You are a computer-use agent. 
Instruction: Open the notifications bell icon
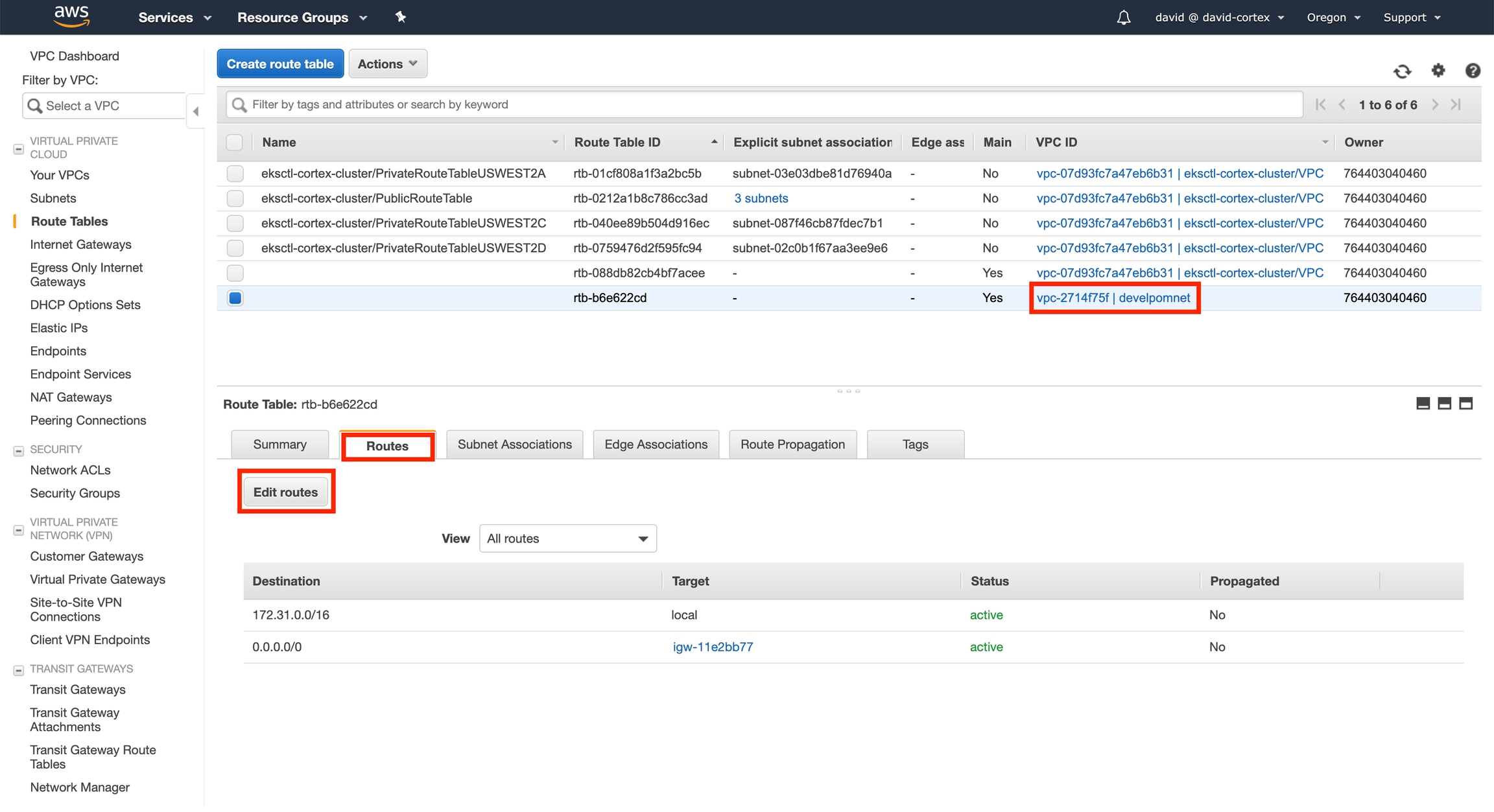(x=1123, y=17)
